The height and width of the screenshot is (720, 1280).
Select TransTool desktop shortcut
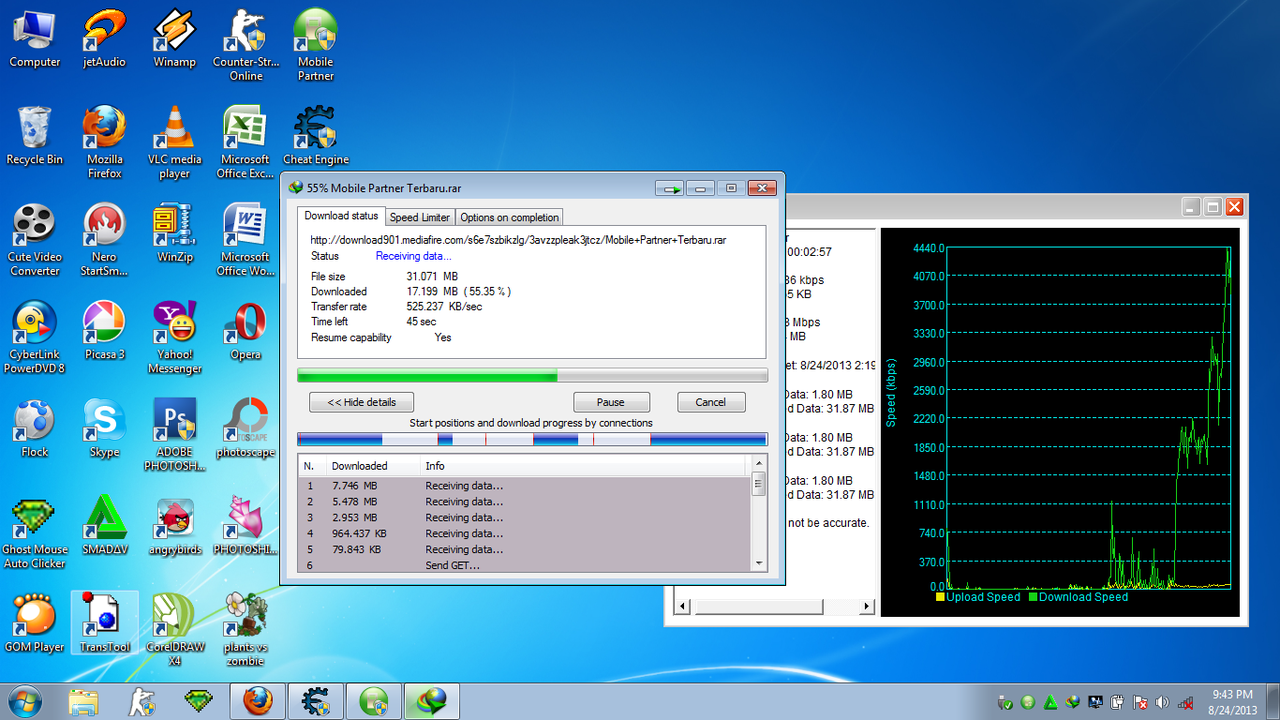click(105, 623)
